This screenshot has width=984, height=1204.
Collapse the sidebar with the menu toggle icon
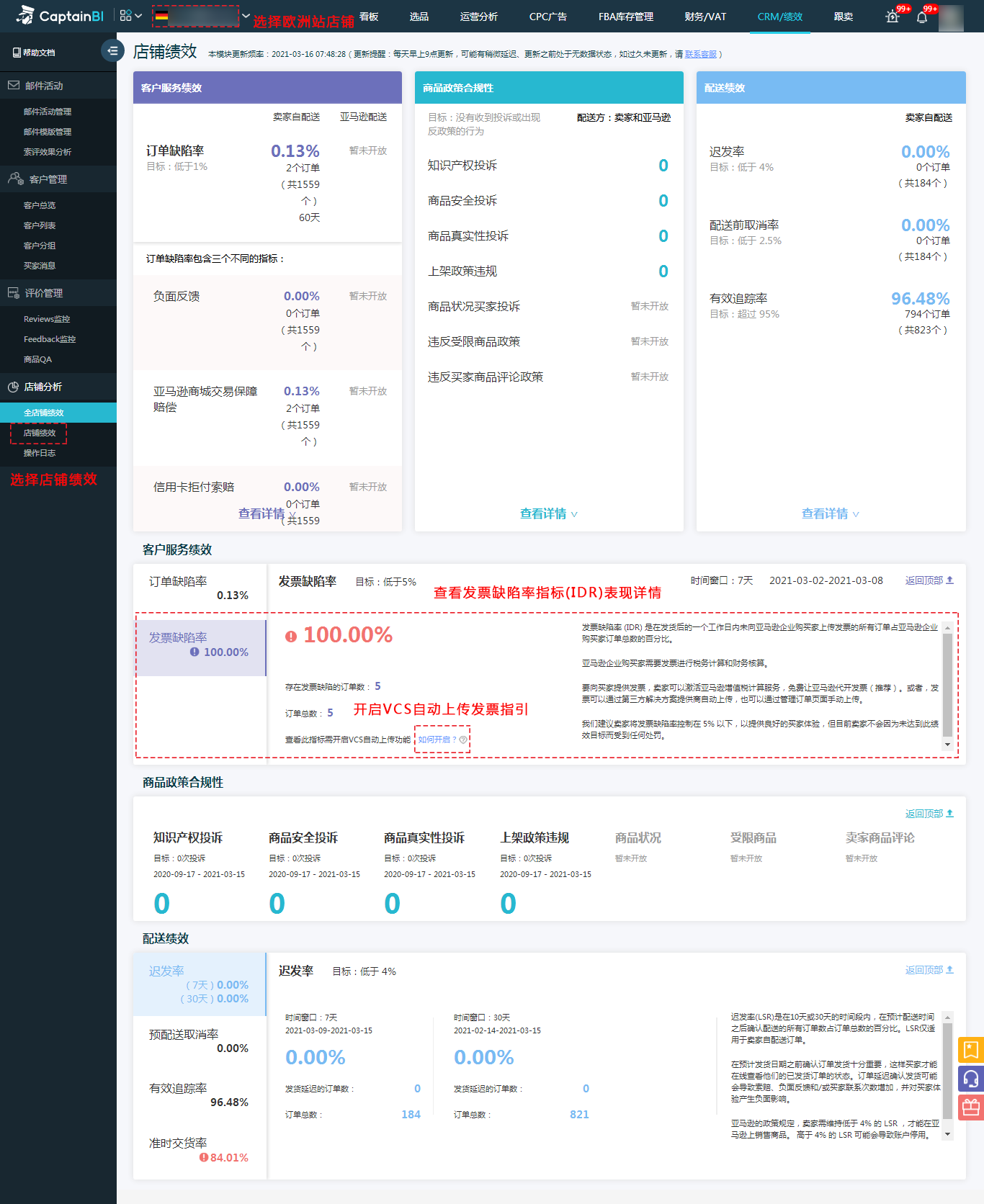(112, 51)
